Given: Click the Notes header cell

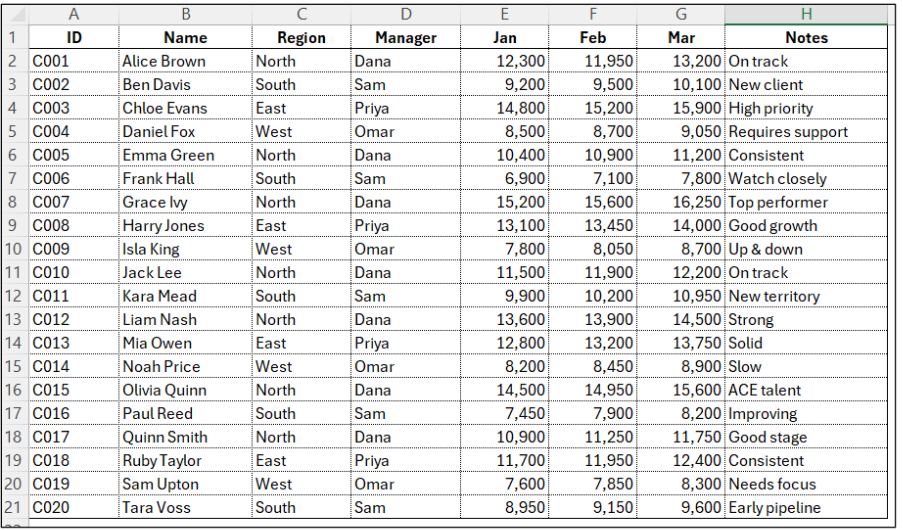Looking at the screenshot, I should pos(806,38).
